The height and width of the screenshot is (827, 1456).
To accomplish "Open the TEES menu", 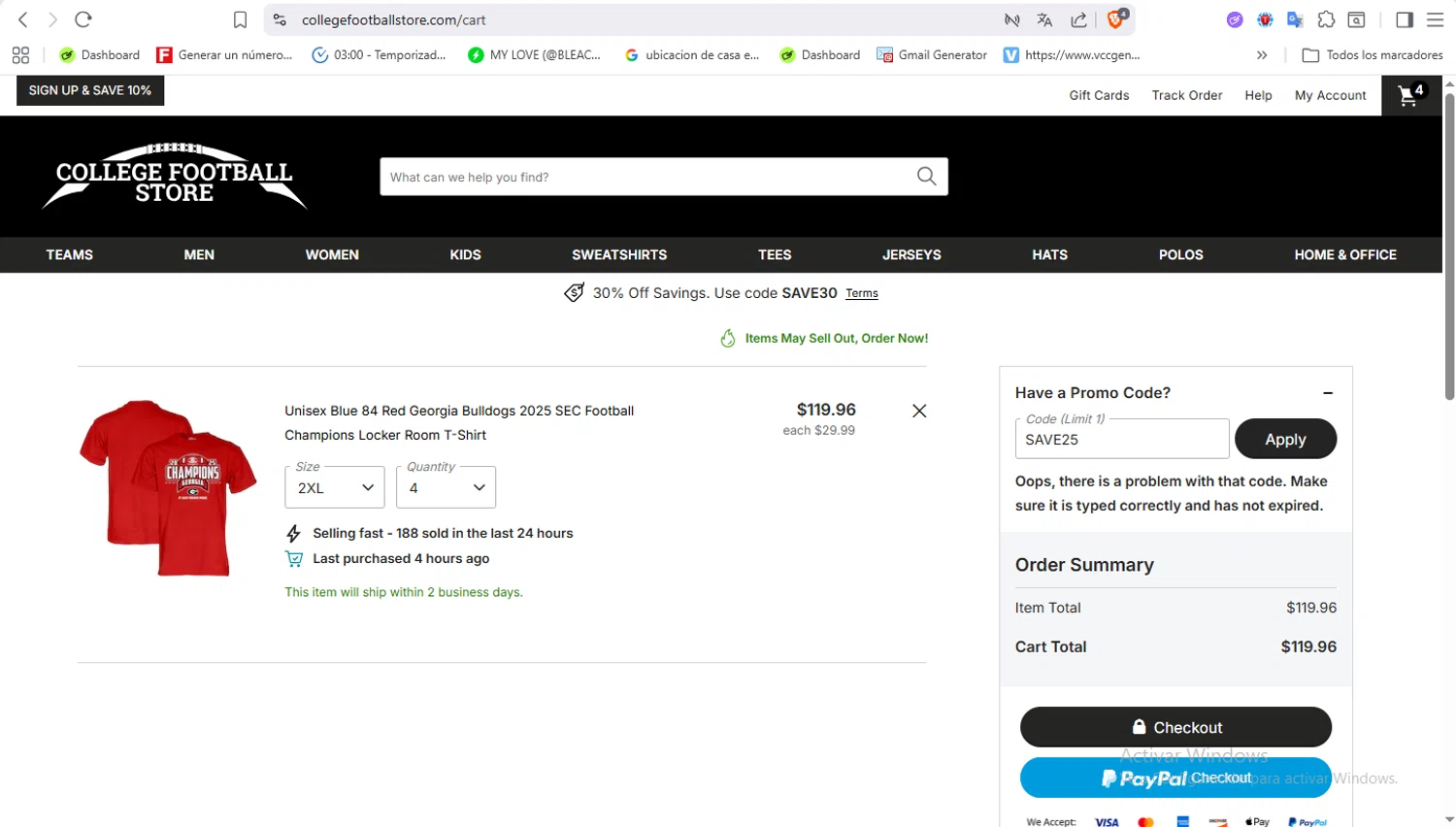I will click(x=775, y=254).
